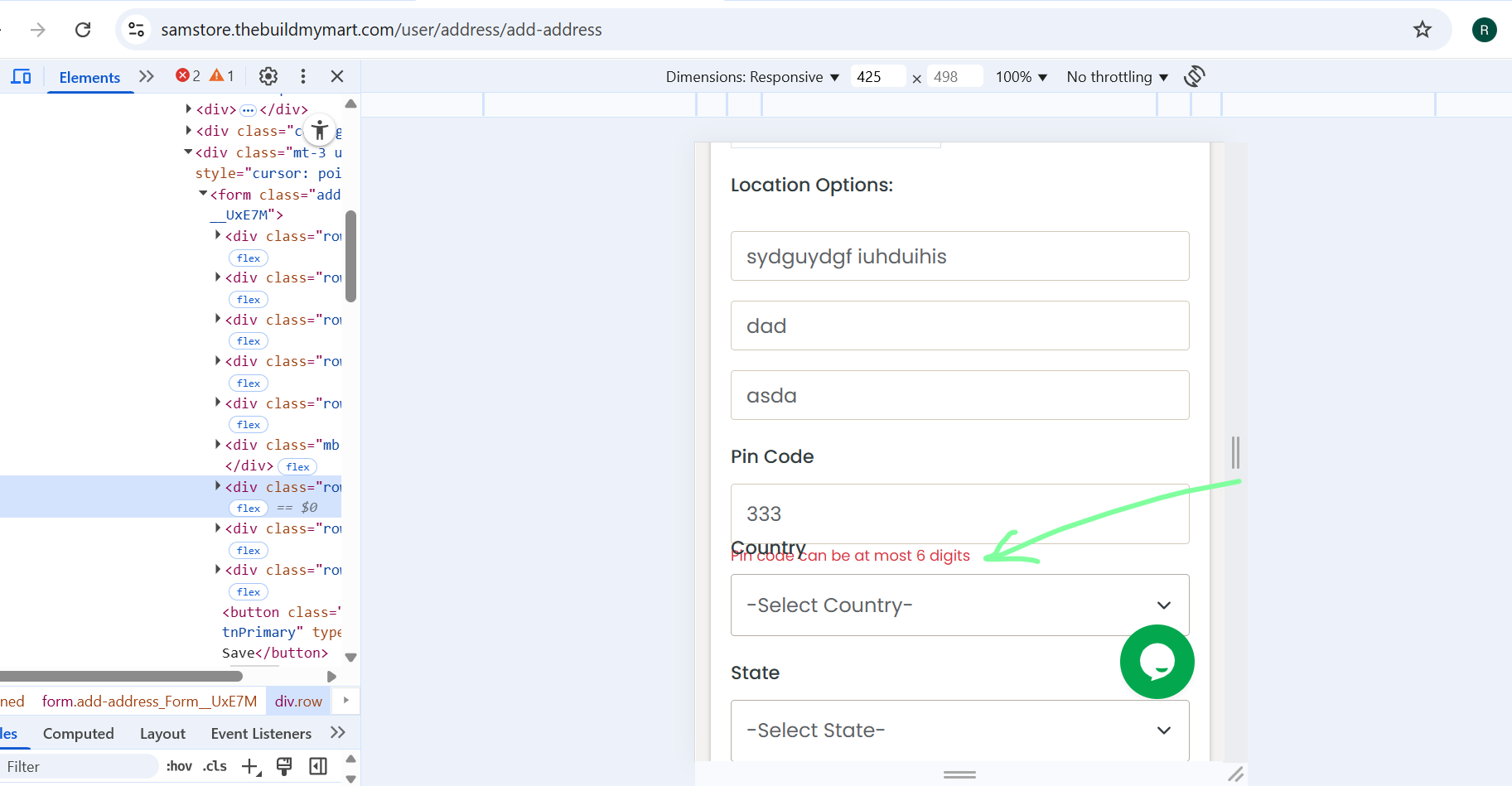
Task: Open the green chat bubble widget
Action: pos(1157,662)
